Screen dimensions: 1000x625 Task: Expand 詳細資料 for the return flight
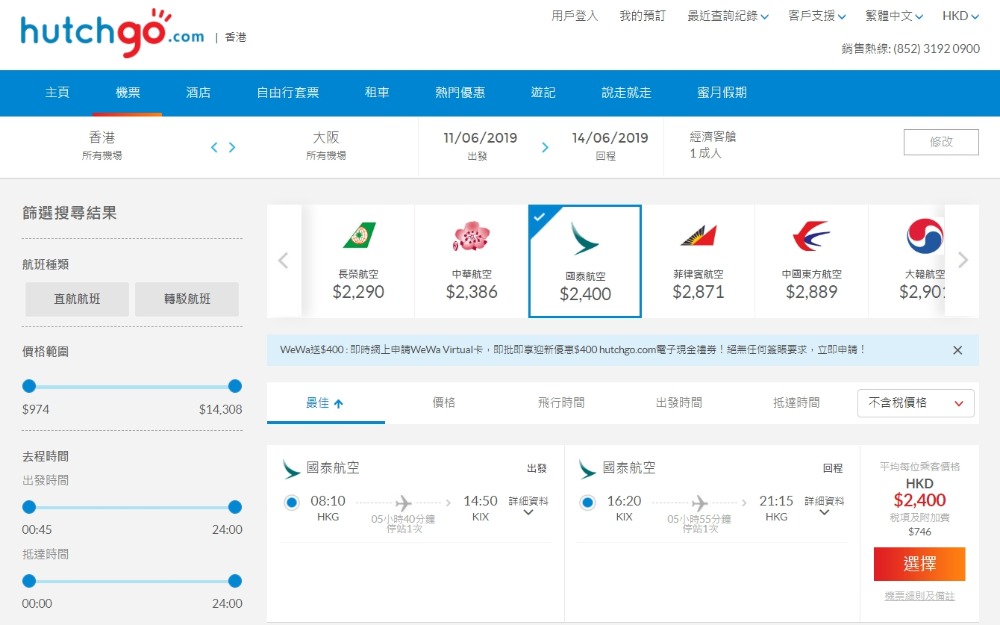(824, 506)
